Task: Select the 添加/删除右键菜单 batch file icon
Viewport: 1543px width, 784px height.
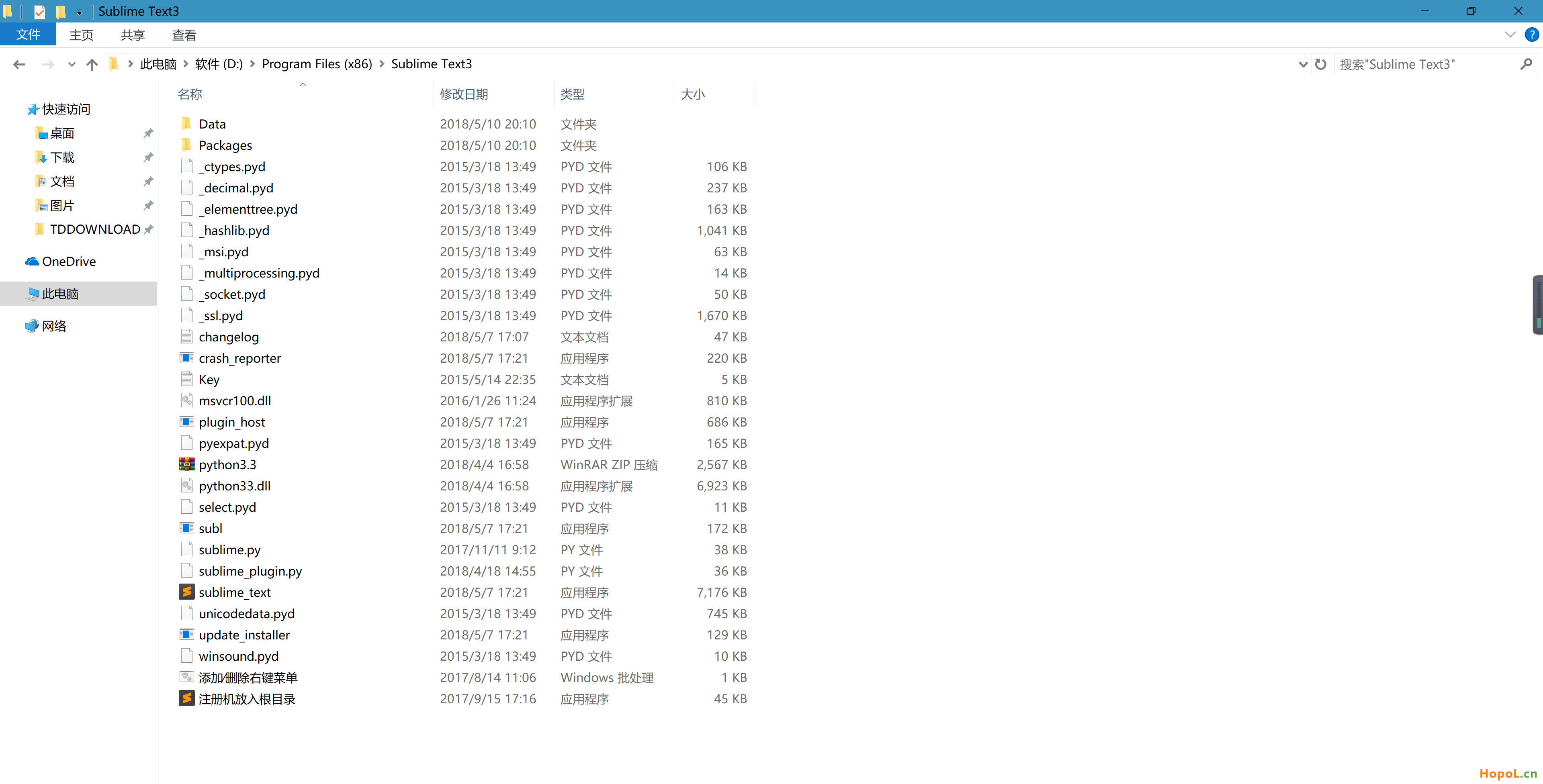Action: [x=186, y=677]
